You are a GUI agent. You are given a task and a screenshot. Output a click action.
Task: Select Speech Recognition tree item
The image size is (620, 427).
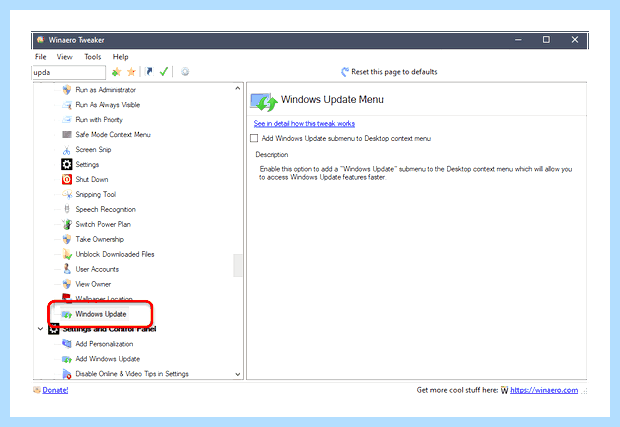(x=106, y=209)
